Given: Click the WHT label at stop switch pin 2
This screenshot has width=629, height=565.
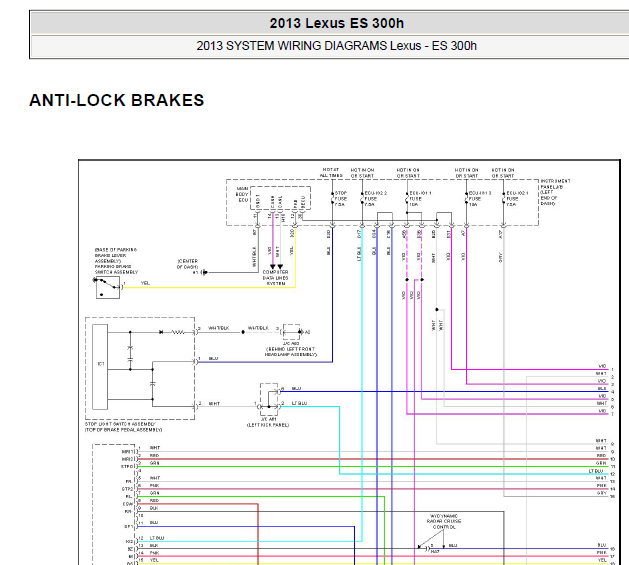Looking at the screenshot, I should pyautogui.click(x=214, y=403).
